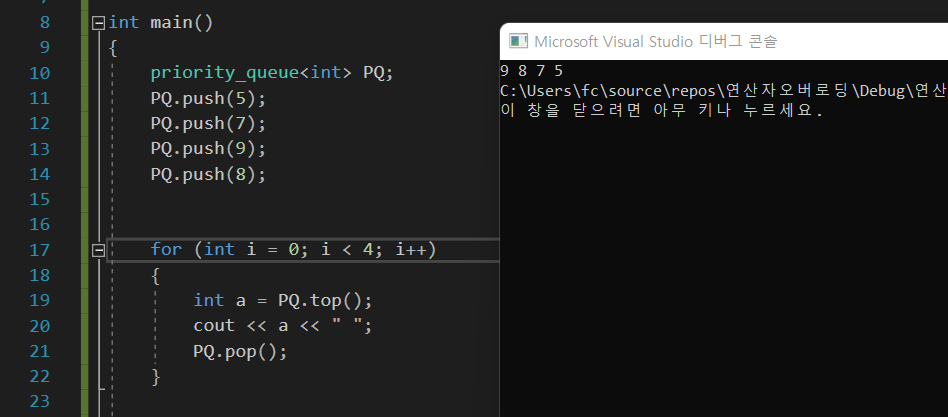Click line number 23 in the gutter

[40, 401]
